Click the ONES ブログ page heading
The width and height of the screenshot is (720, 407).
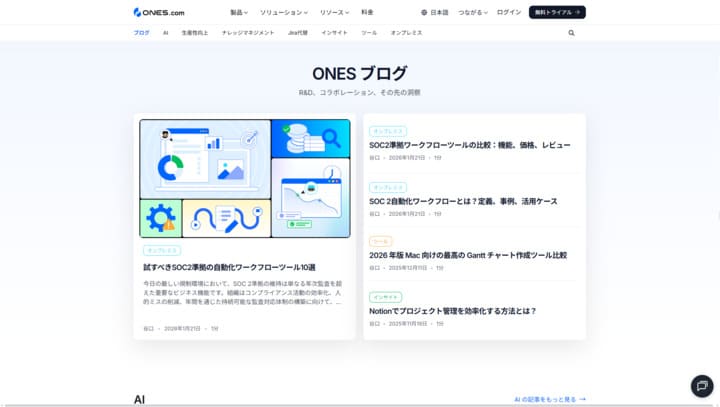pos(360,73)
